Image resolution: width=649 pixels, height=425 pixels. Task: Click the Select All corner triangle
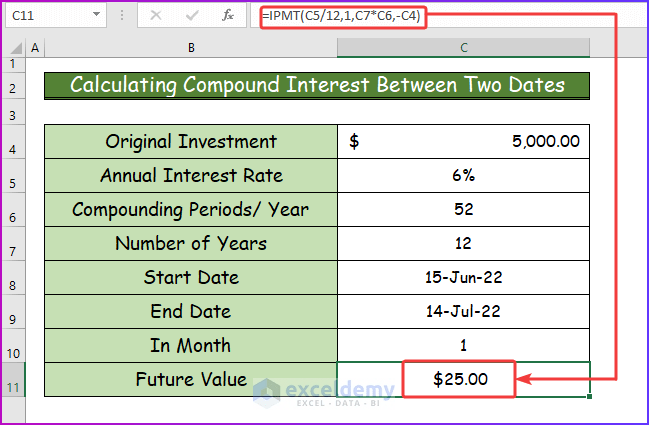click(x=16, y=48)
